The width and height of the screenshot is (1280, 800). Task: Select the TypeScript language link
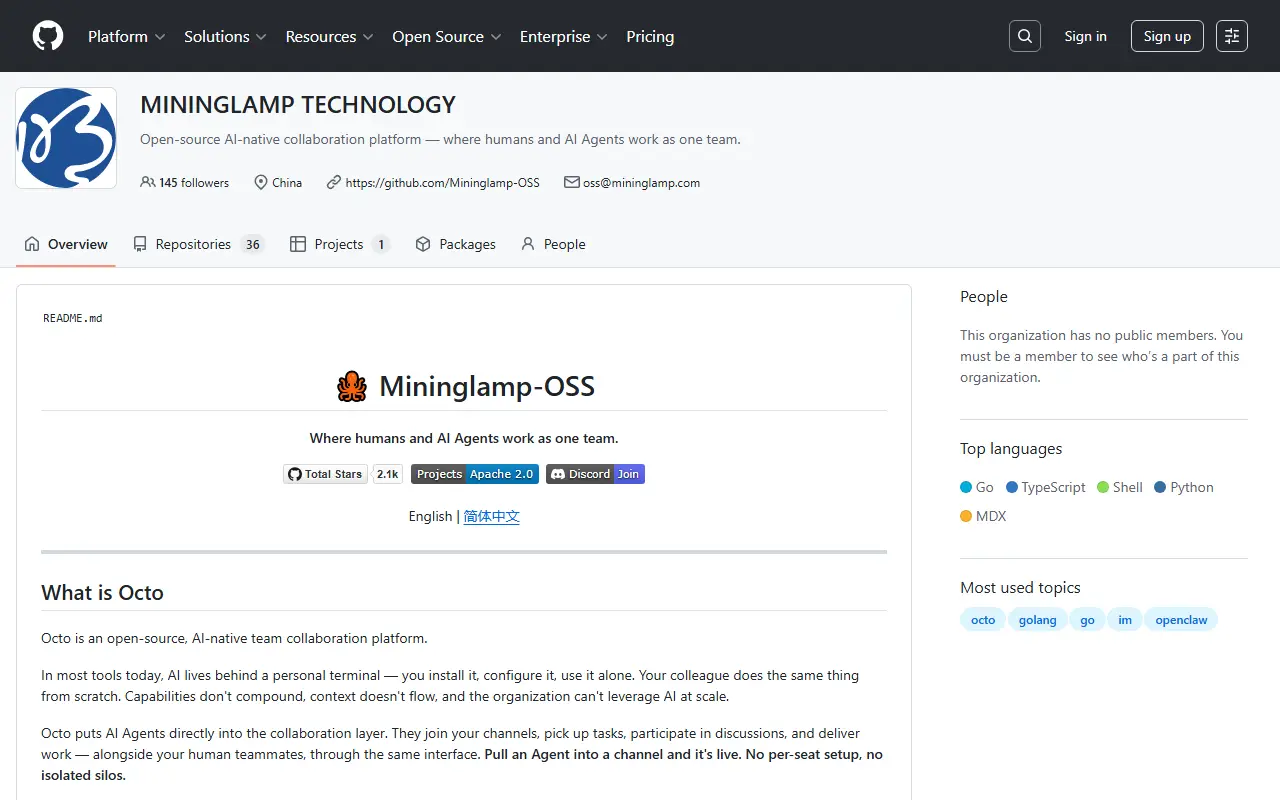coord(1046,487)
